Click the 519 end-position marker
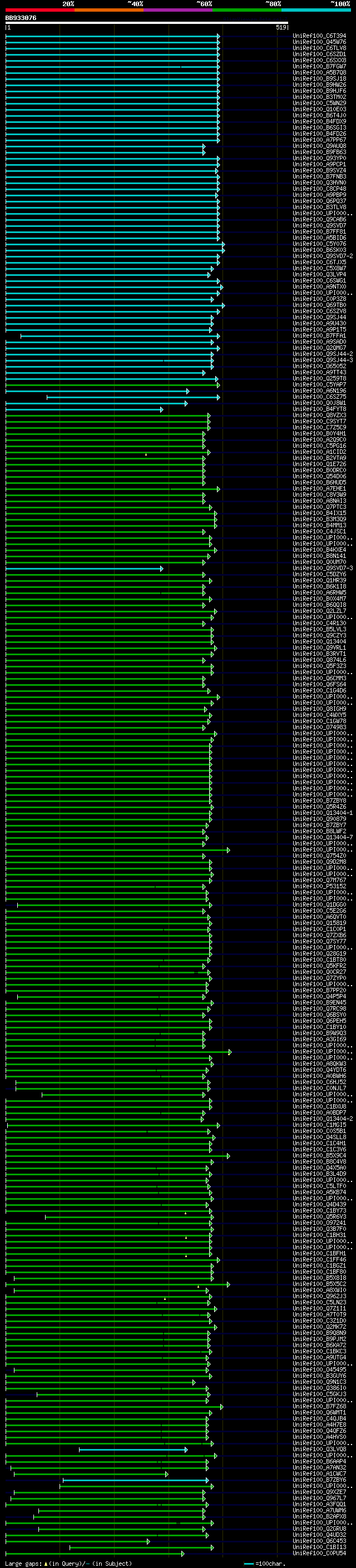 coord(280,27)
